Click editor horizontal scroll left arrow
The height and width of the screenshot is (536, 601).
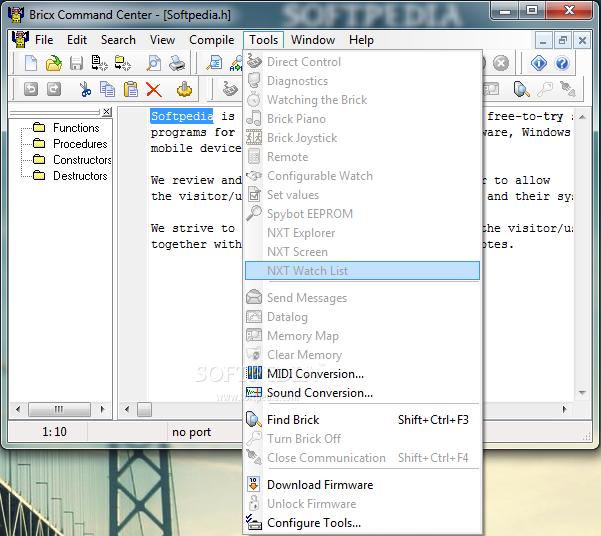127,409
